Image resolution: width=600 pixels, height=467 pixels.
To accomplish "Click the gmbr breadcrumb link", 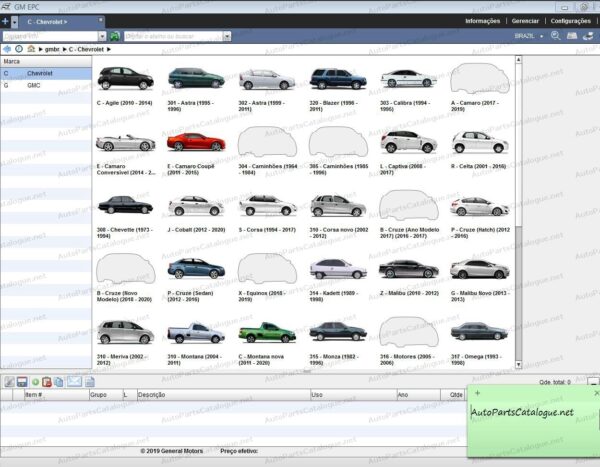I will [52, 49].
